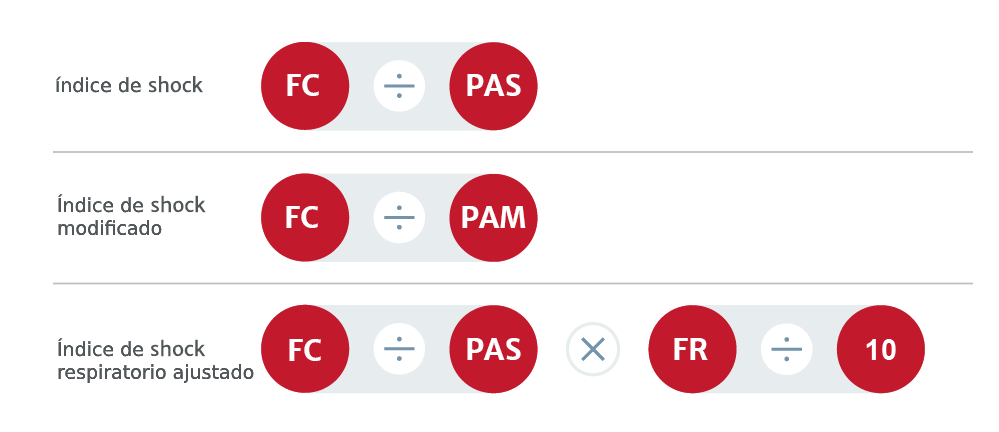999x432 pixels.
Task: Click the "Índice de shock modificado" label
Action: click(x=131, y=216)
